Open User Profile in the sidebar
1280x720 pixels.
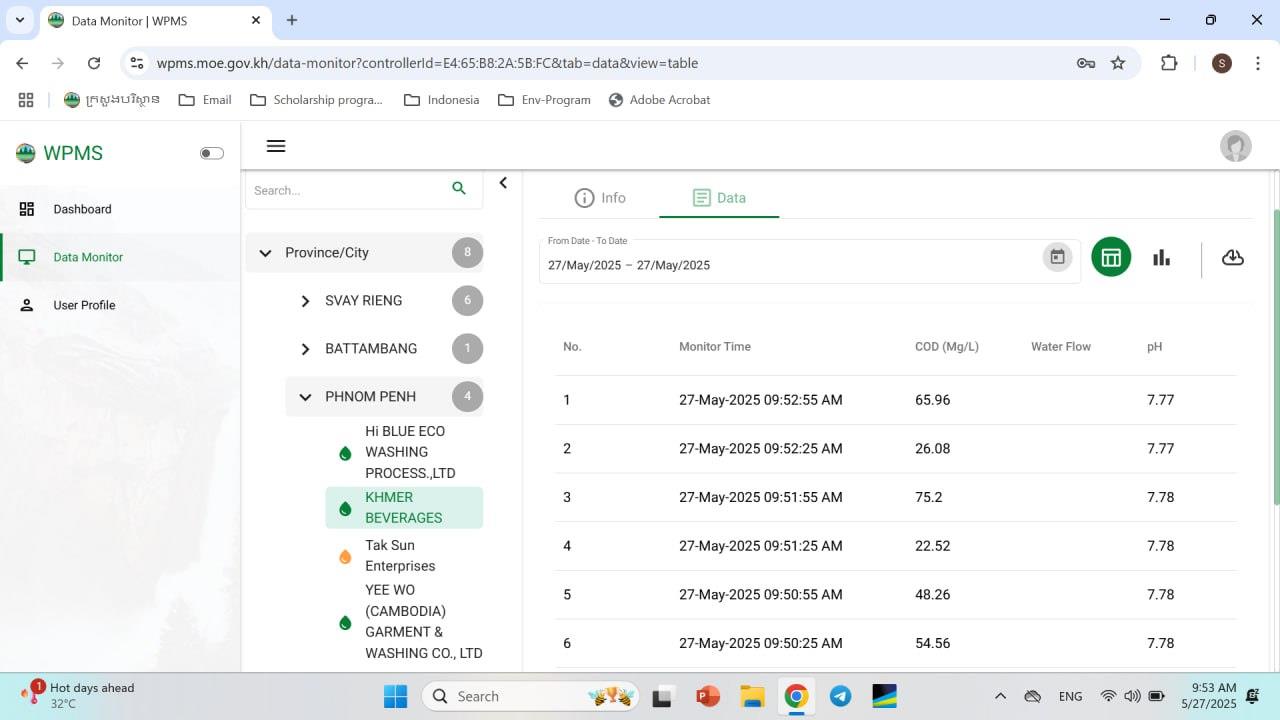(x=121, y=305)
